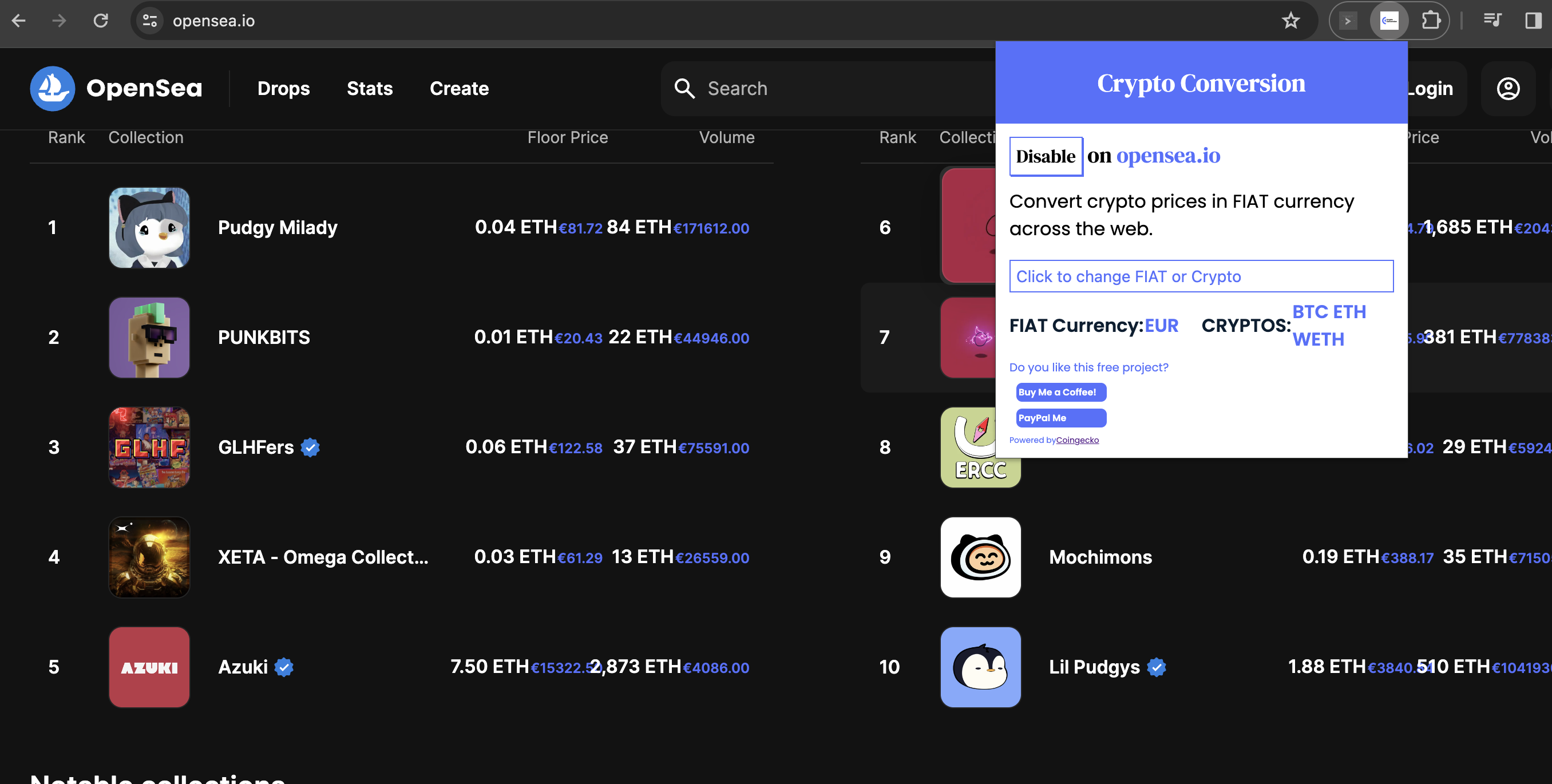Click GLHFers collection name

(255, 447)
